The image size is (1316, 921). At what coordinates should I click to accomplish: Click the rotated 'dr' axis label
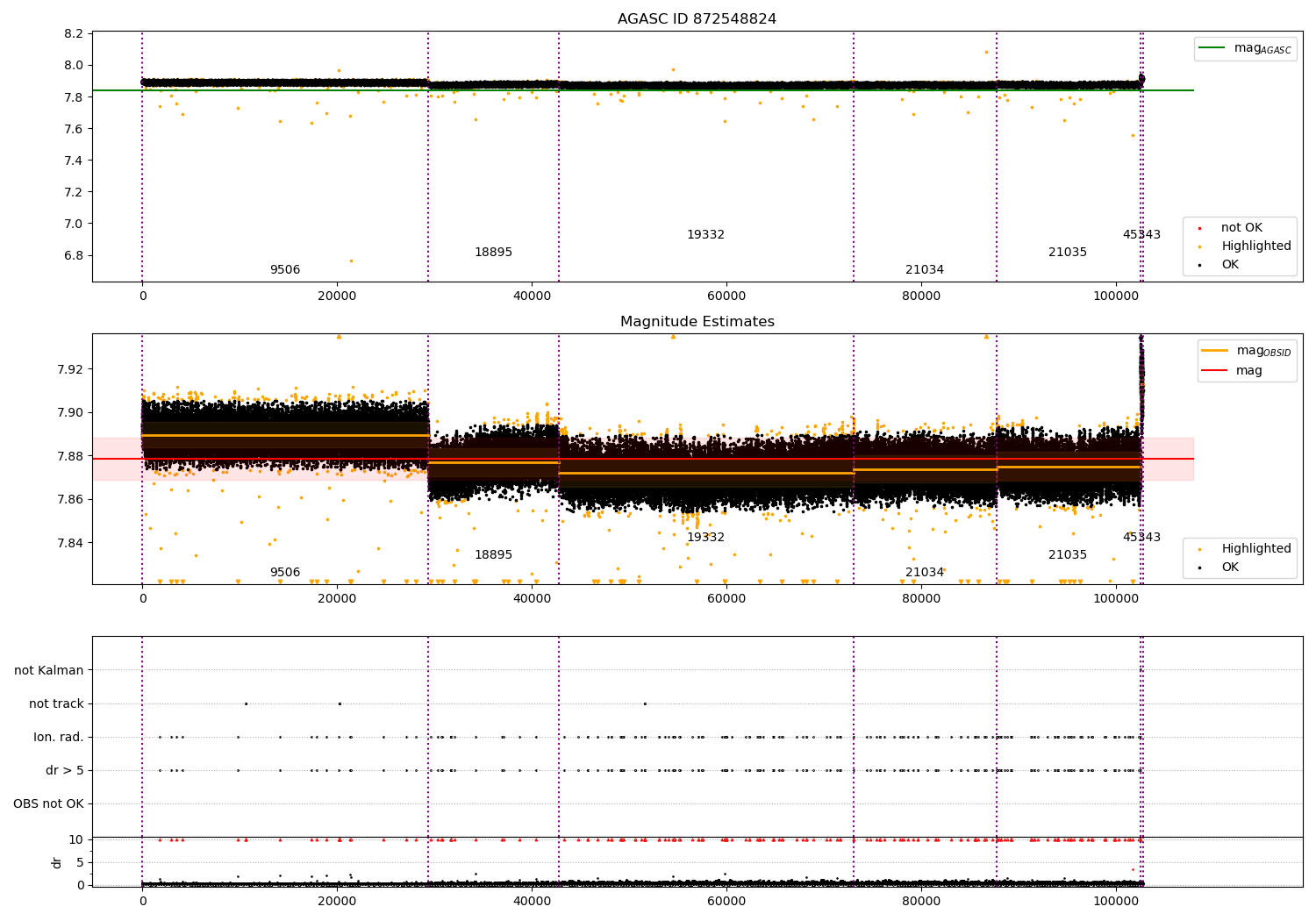tap(57, 862)
